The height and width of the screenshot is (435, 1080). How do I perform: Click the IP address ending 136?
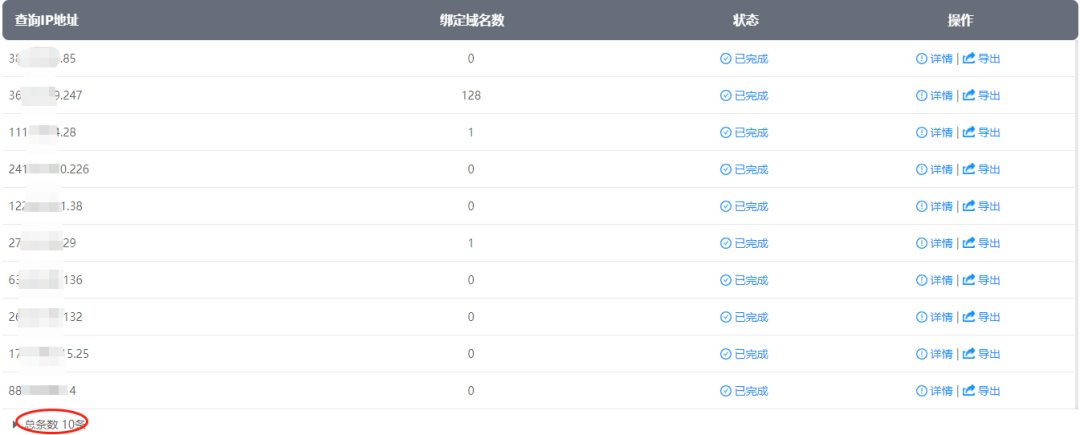pyautogui.click(x=45, y=280)
